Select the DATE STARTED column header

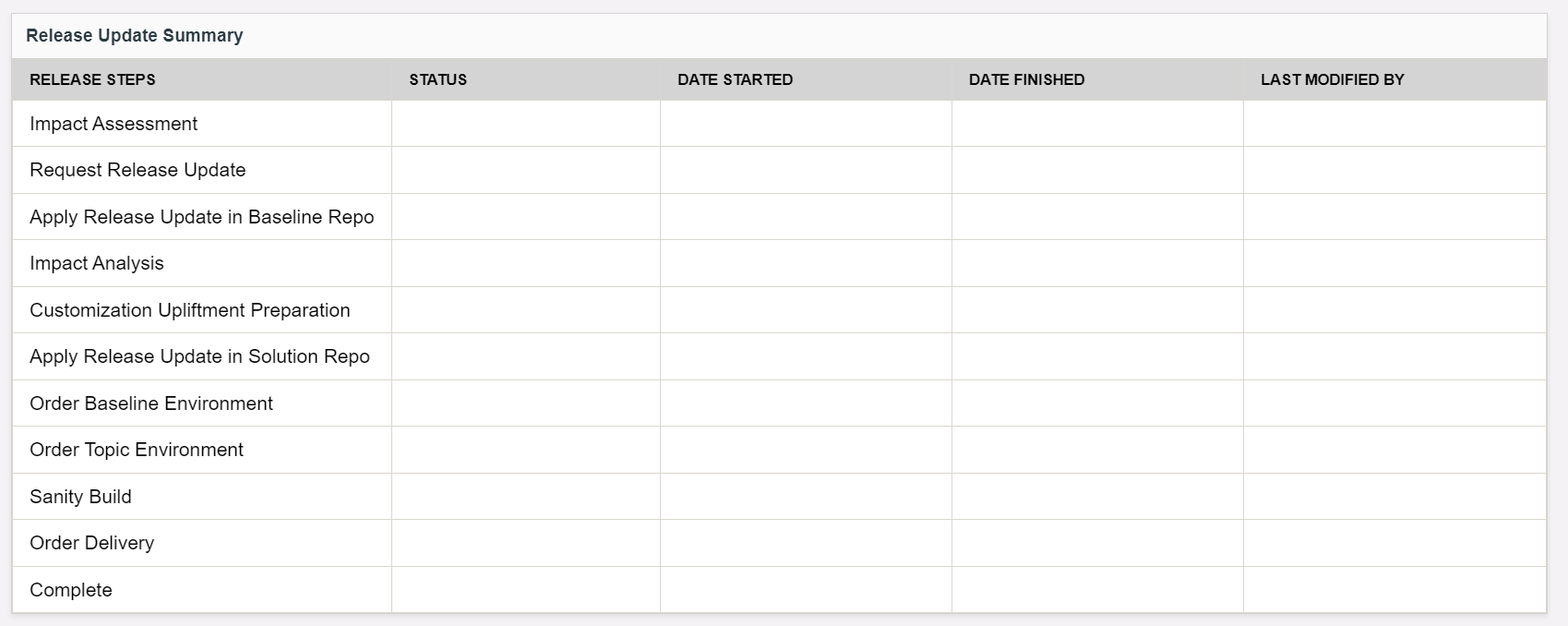click(735, 79)
